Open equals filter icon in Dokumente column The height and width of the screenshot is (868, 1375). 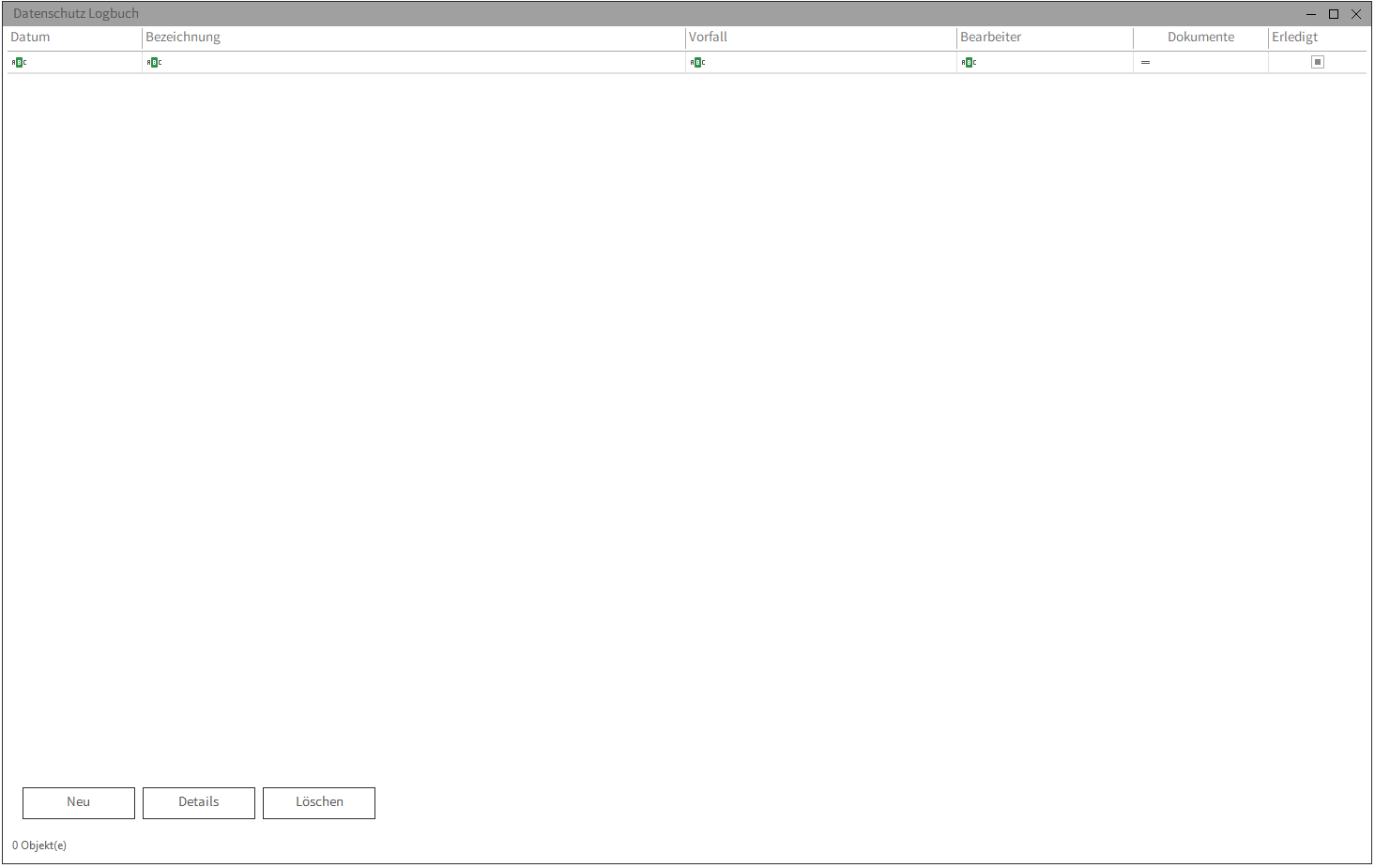[1145, 62]
